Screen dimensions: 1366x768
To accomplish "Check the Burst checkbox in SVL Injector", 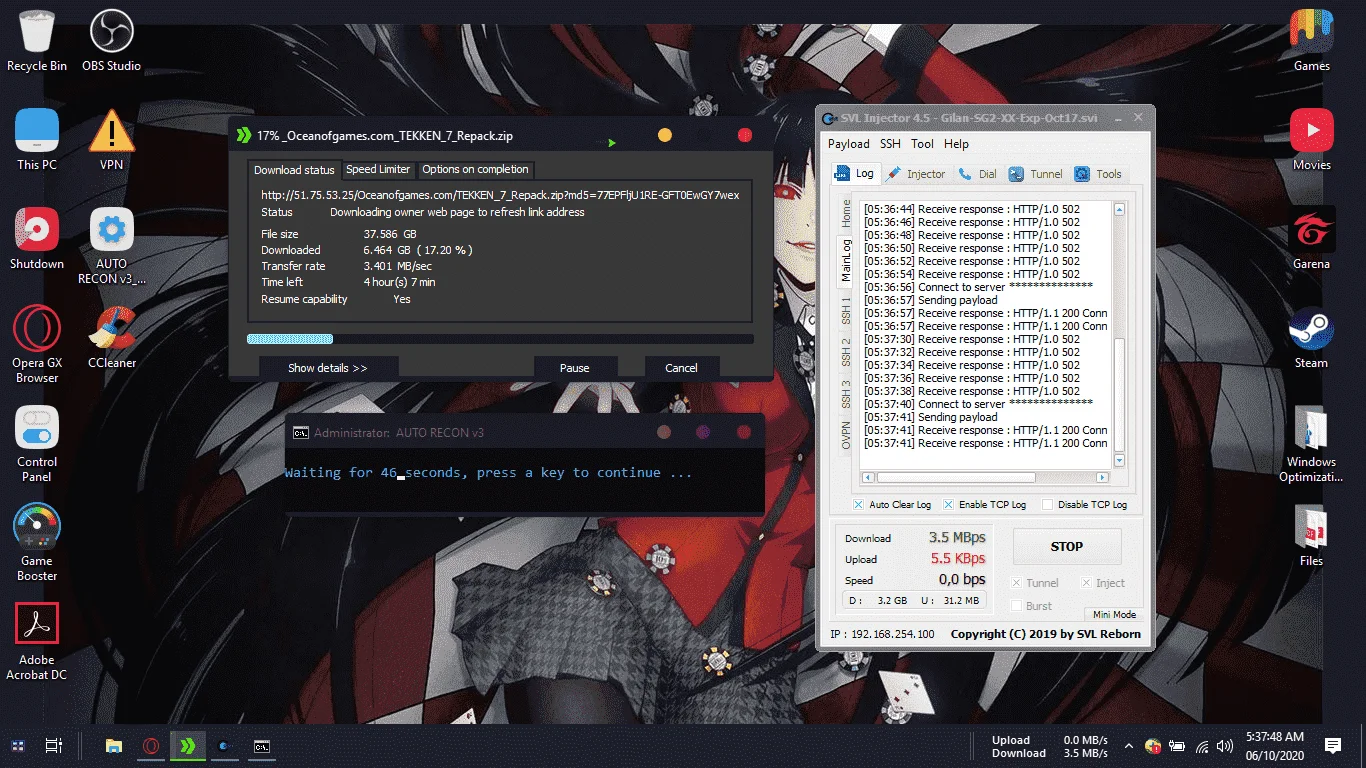I will (x=1017, y=606).
